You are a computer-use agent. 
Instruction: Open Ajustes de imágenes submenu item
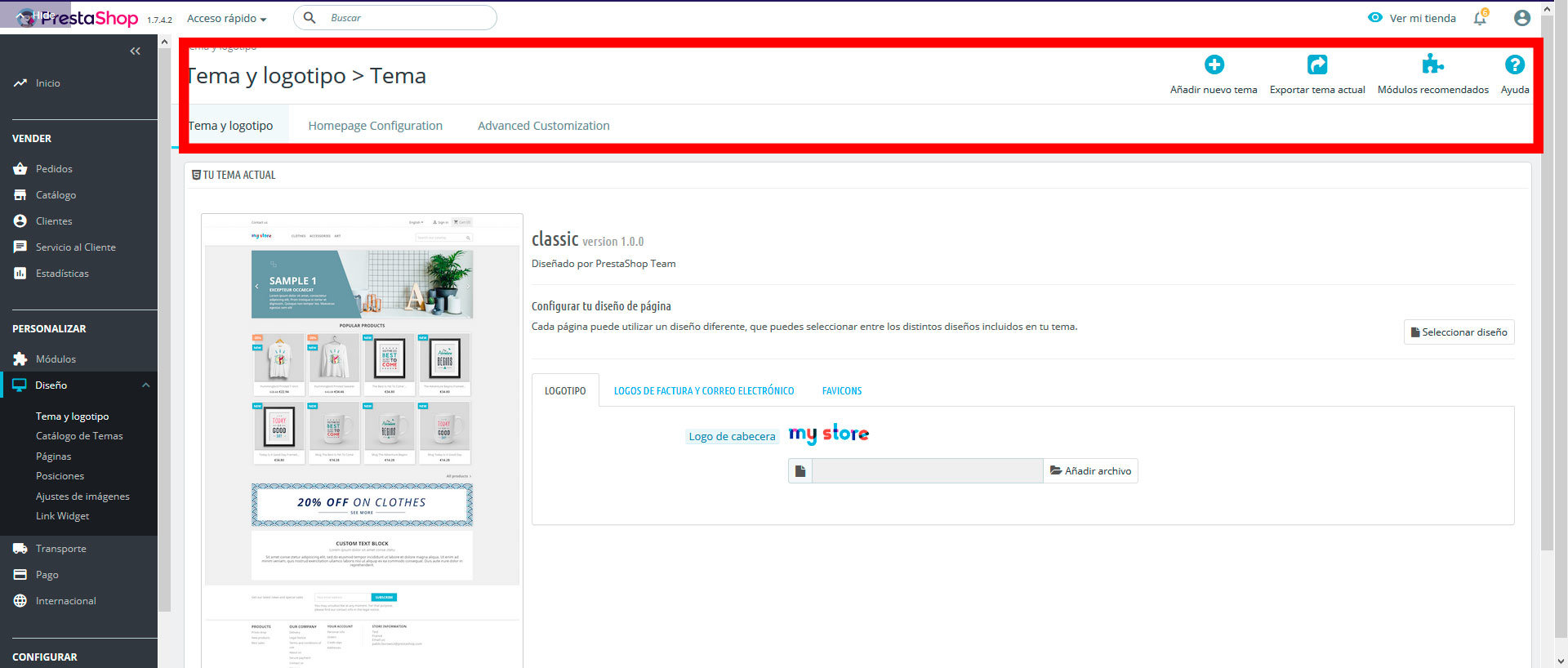point(82,497)
